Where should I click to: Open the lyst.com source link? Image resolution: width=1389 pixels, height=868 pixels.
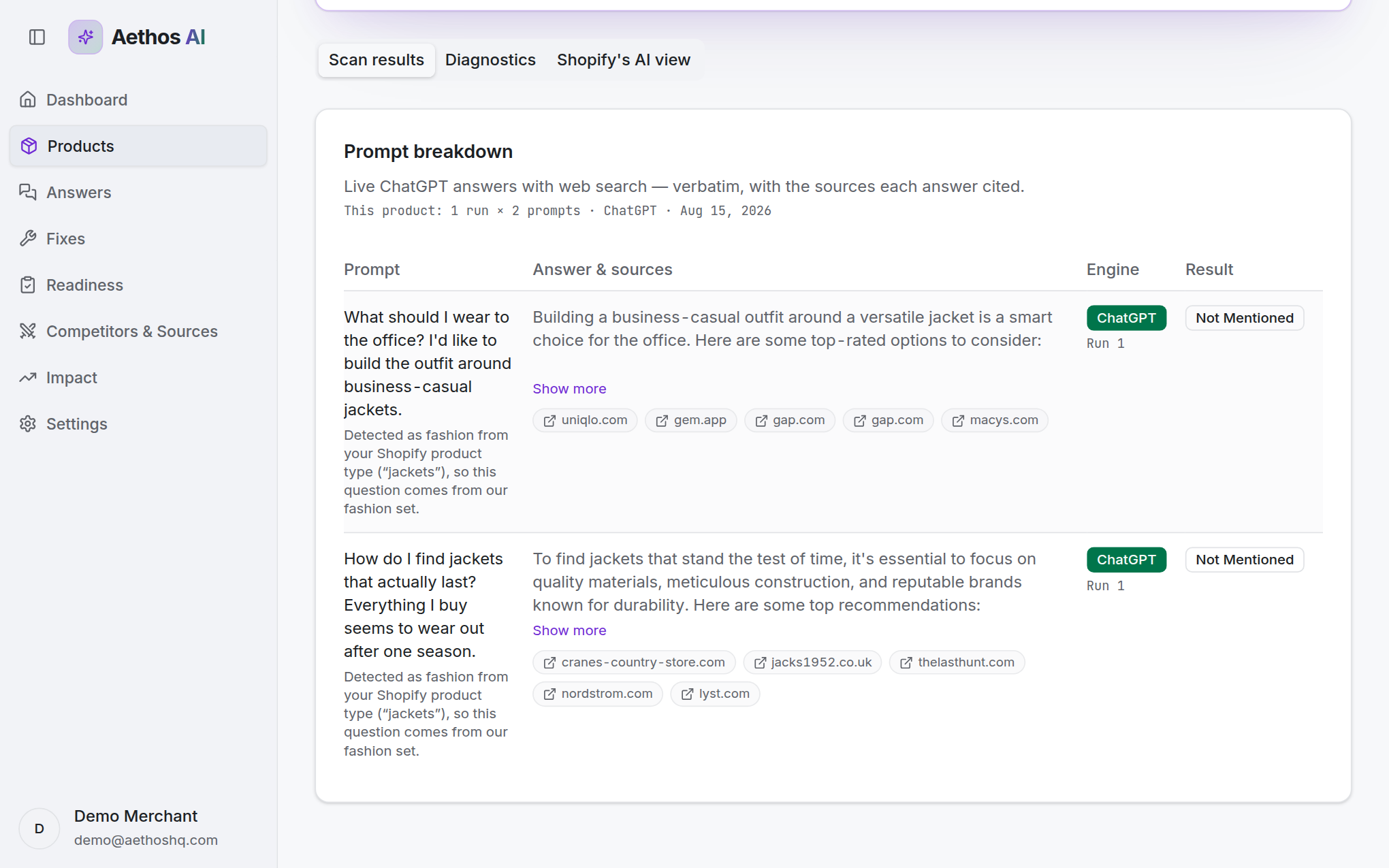[x=715, y=694]
